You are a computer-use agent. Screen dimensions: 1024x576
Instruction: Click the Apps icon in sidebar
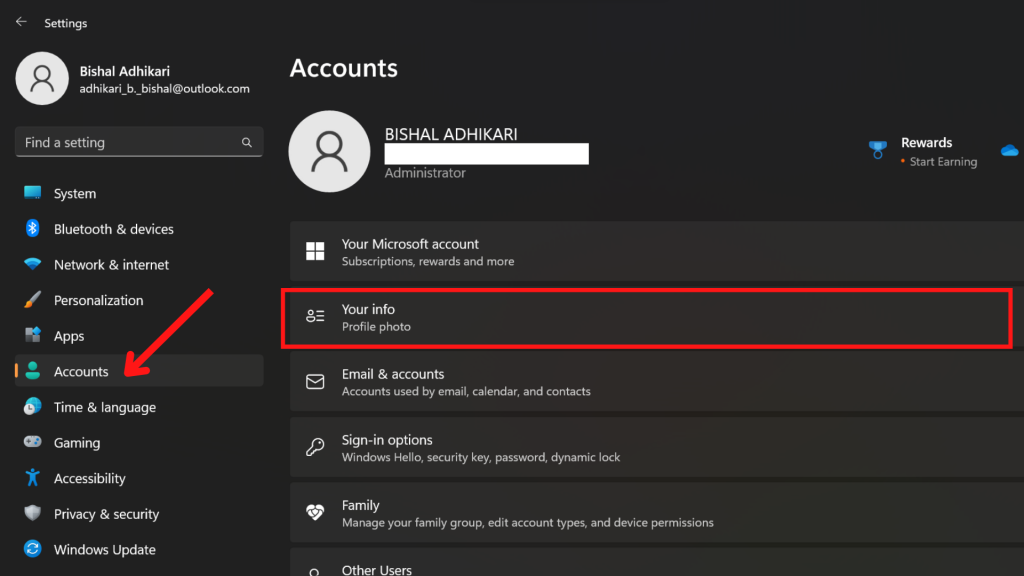click(32, 335)
